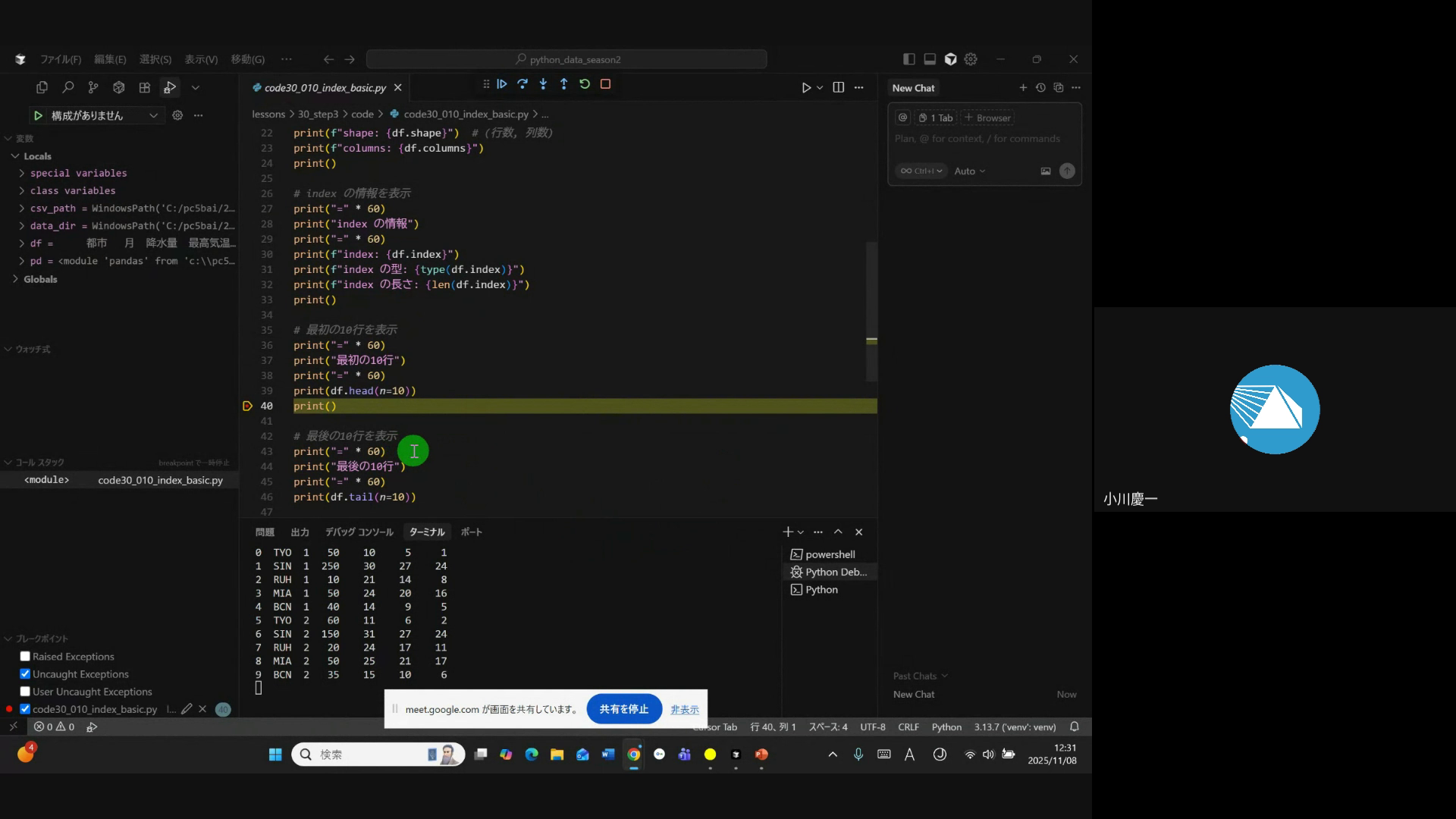Click the debug Continue button
The height and width of the screenshot is (819, 1456).
point(502,84)
